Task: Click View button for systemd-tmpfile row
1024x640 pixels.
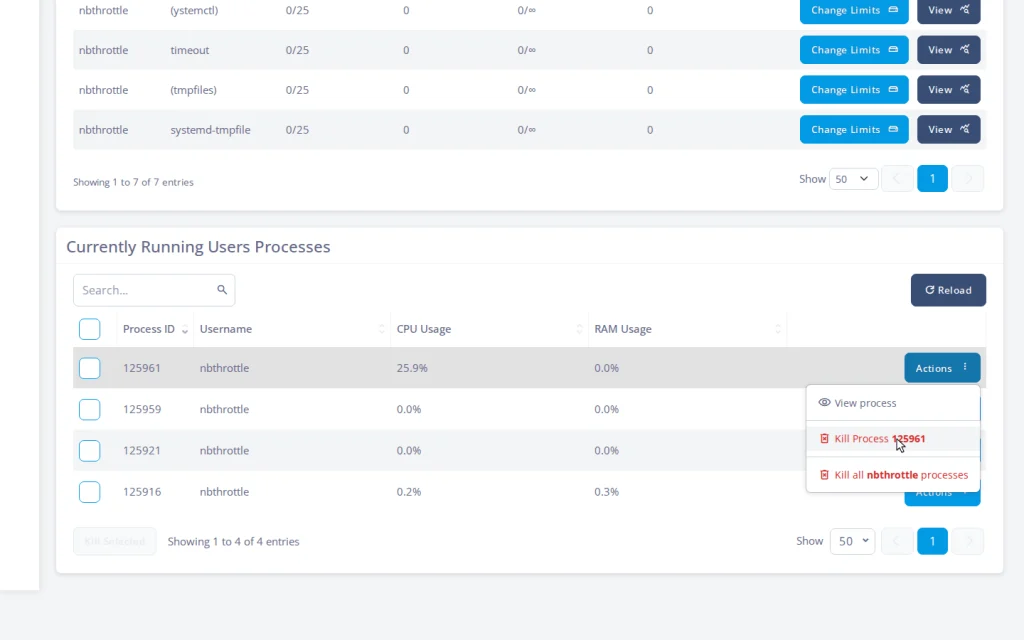Action: [x=949, y=129]
